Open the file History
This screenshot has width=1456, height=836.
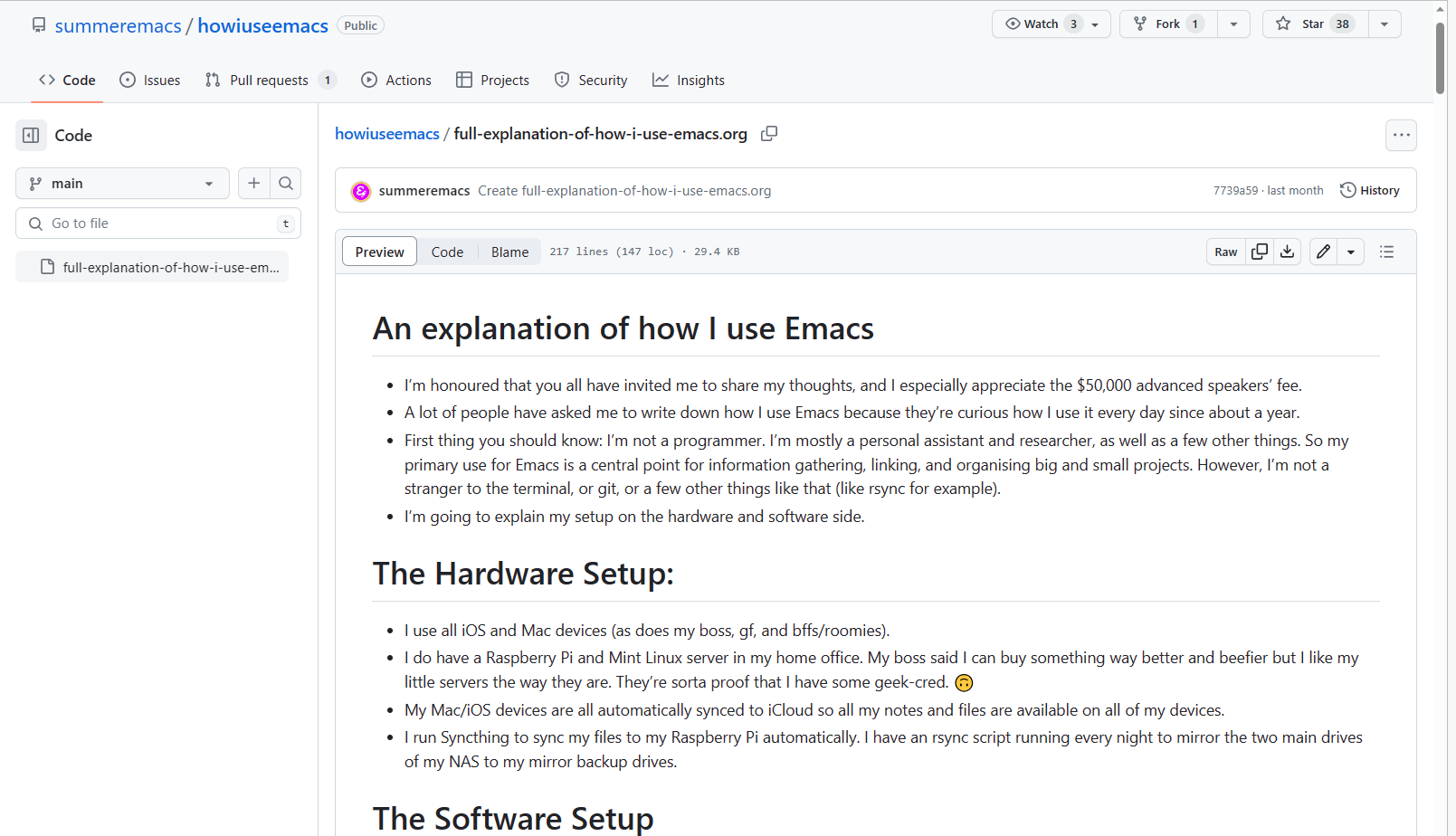[1370, 191]
